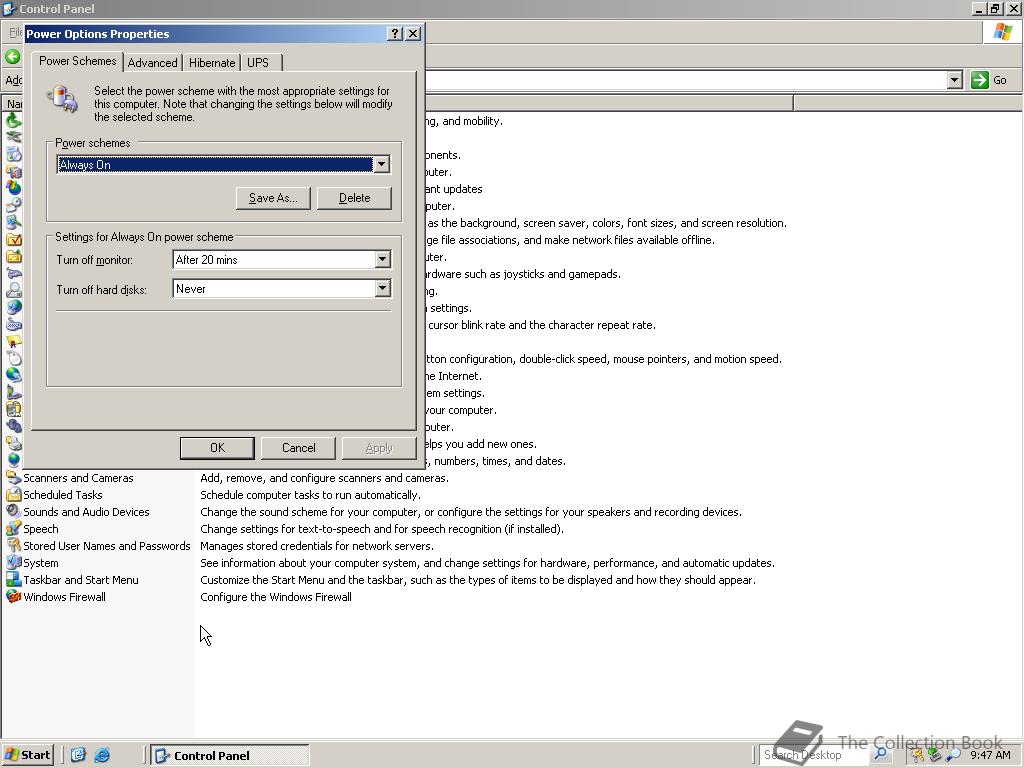Select 'Windows Firewall' name text

tap(65, 597)
